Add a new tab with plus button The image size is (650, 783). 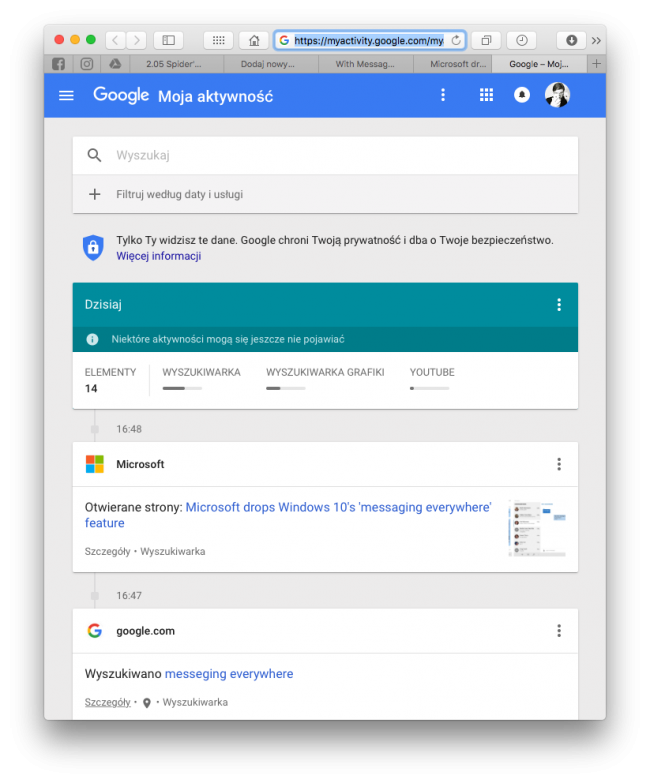[597, 64]
